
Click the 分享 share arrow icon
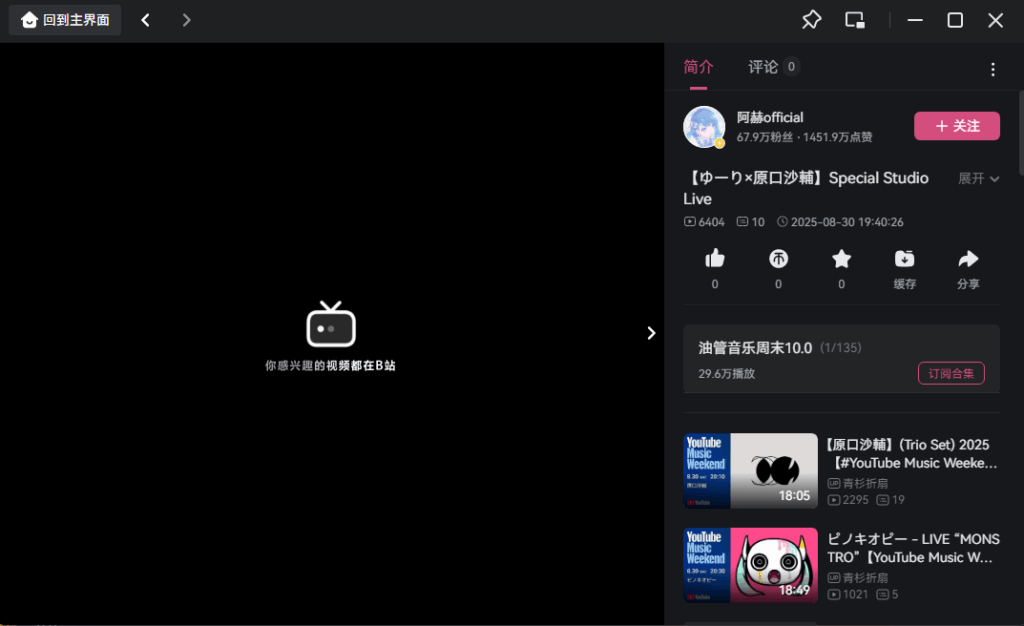[967, 259]
